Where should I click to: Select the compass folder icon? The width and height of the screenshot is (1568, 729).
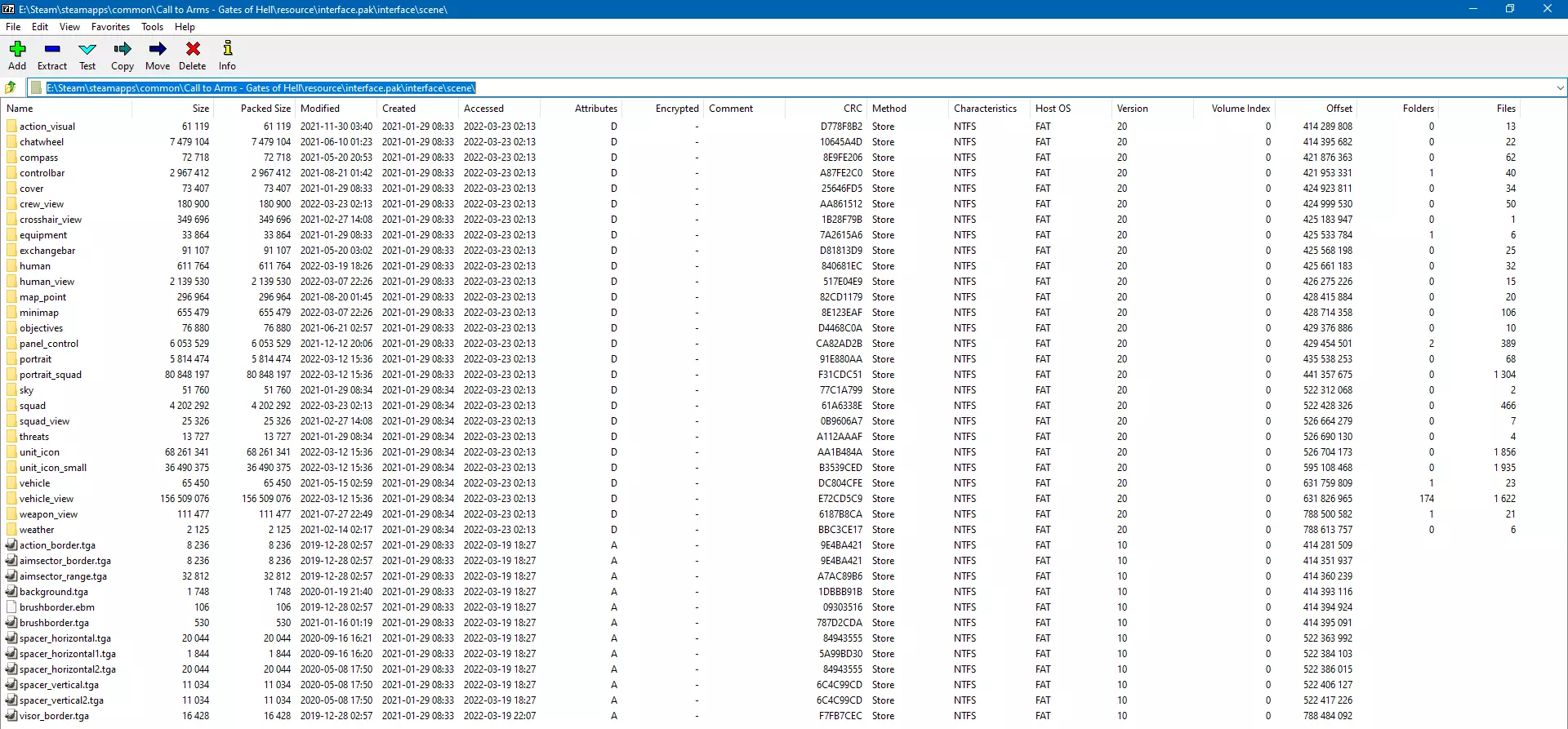pyautogui.click(x=11, y=158)
